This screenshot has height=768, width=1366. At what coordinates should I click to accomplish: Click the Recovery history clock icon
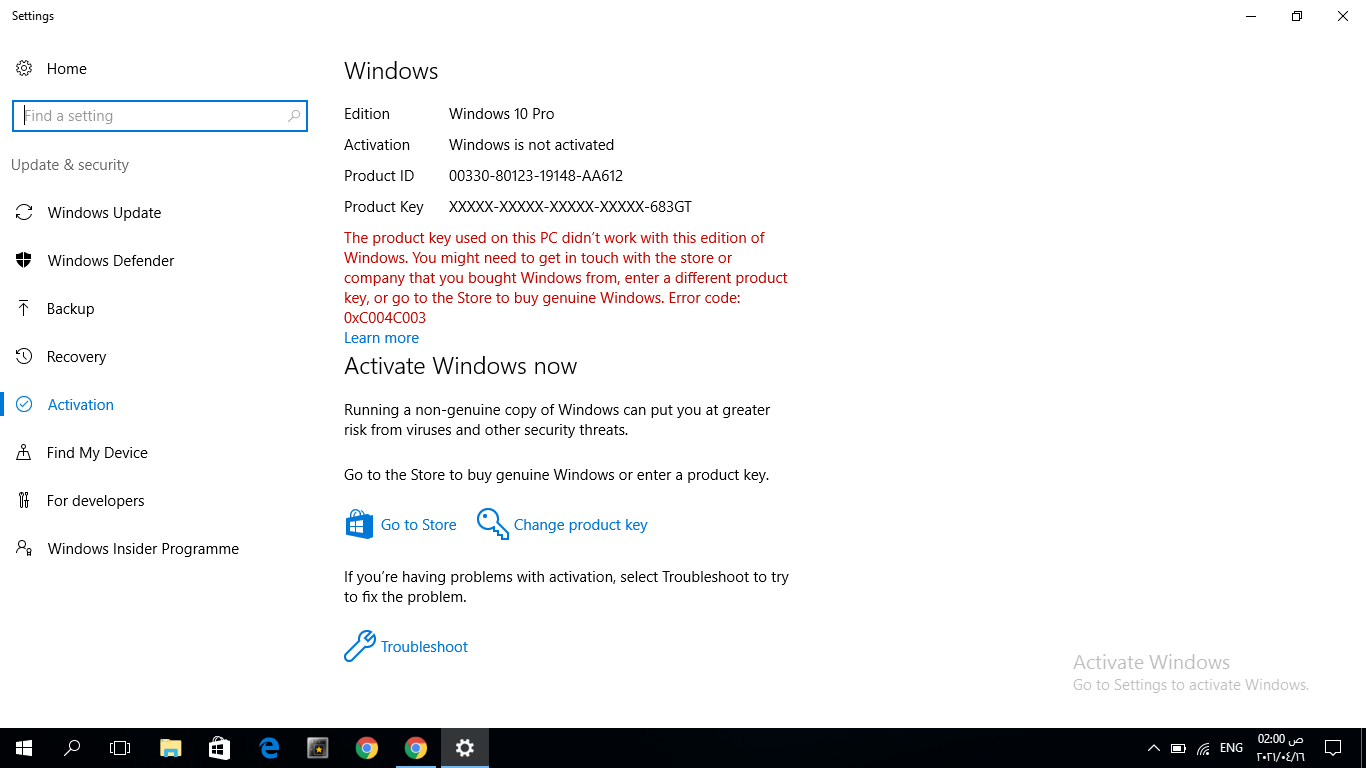coord(24,356)
